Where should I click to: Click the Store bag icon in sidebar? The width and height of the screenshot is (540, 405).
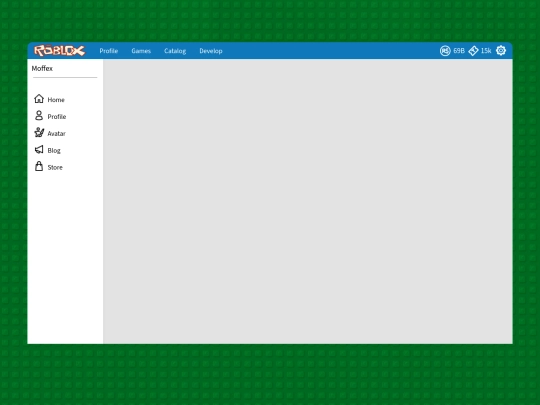(39, 166)
